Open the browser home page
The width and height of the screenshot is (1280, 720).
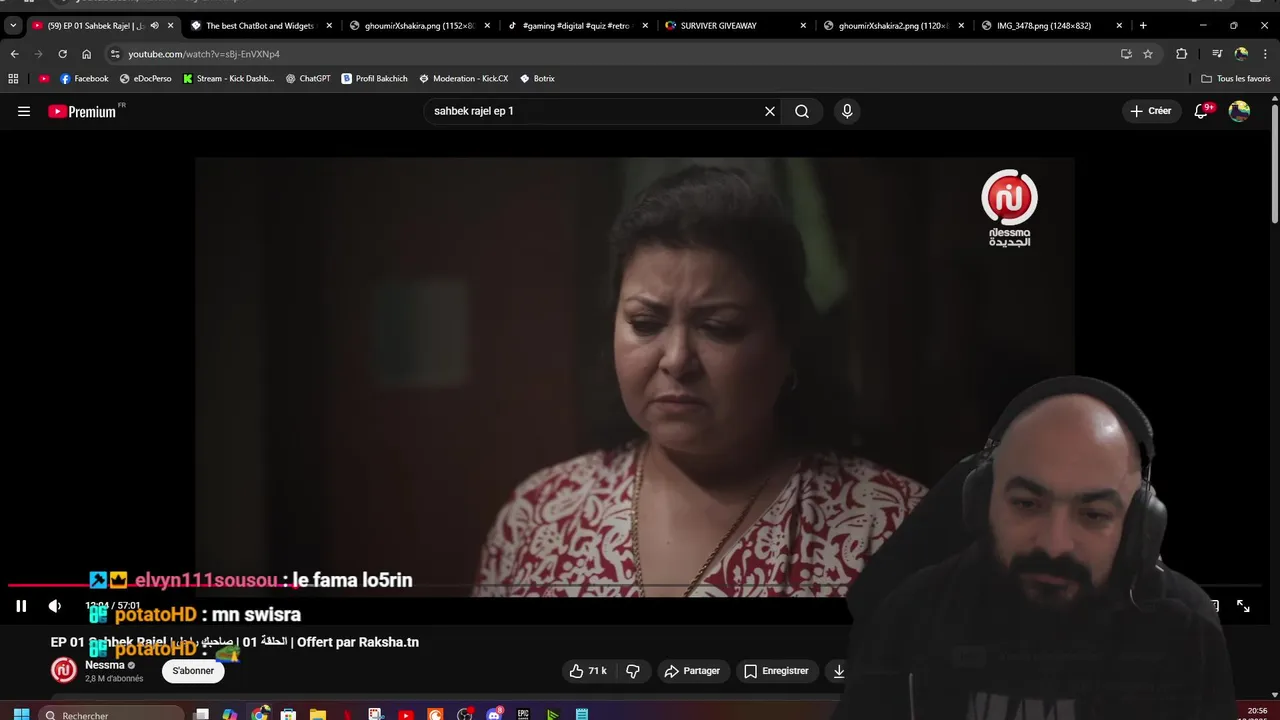click(x=86, y=54)
